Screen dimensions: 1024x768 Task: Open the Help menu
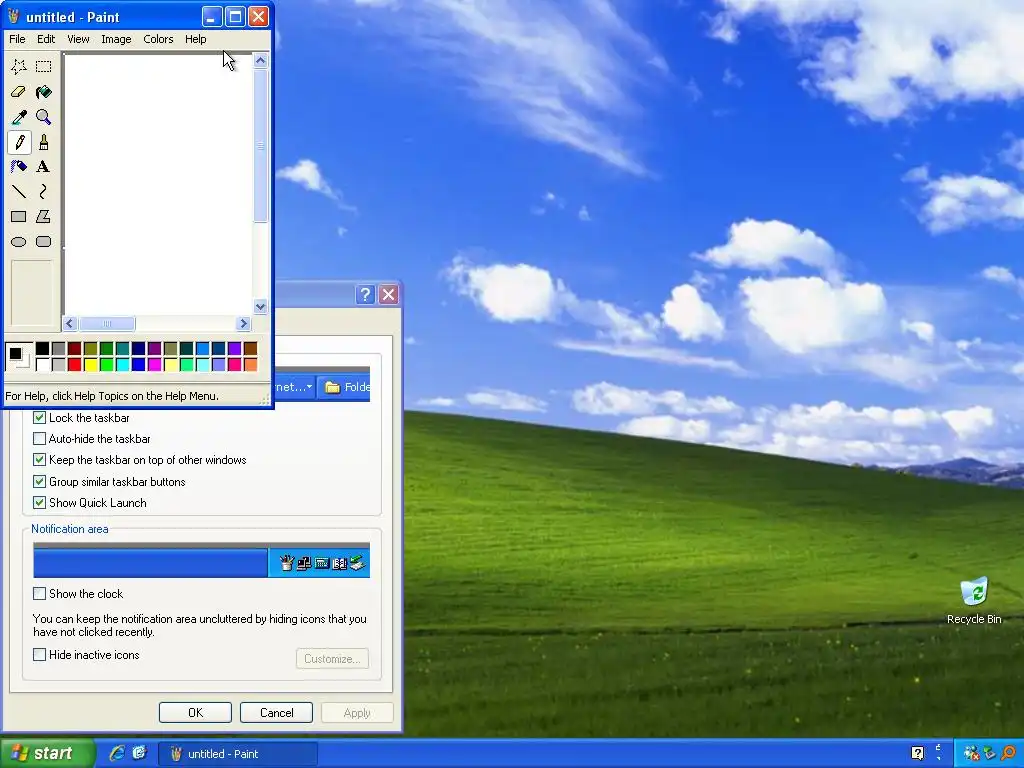195,39
